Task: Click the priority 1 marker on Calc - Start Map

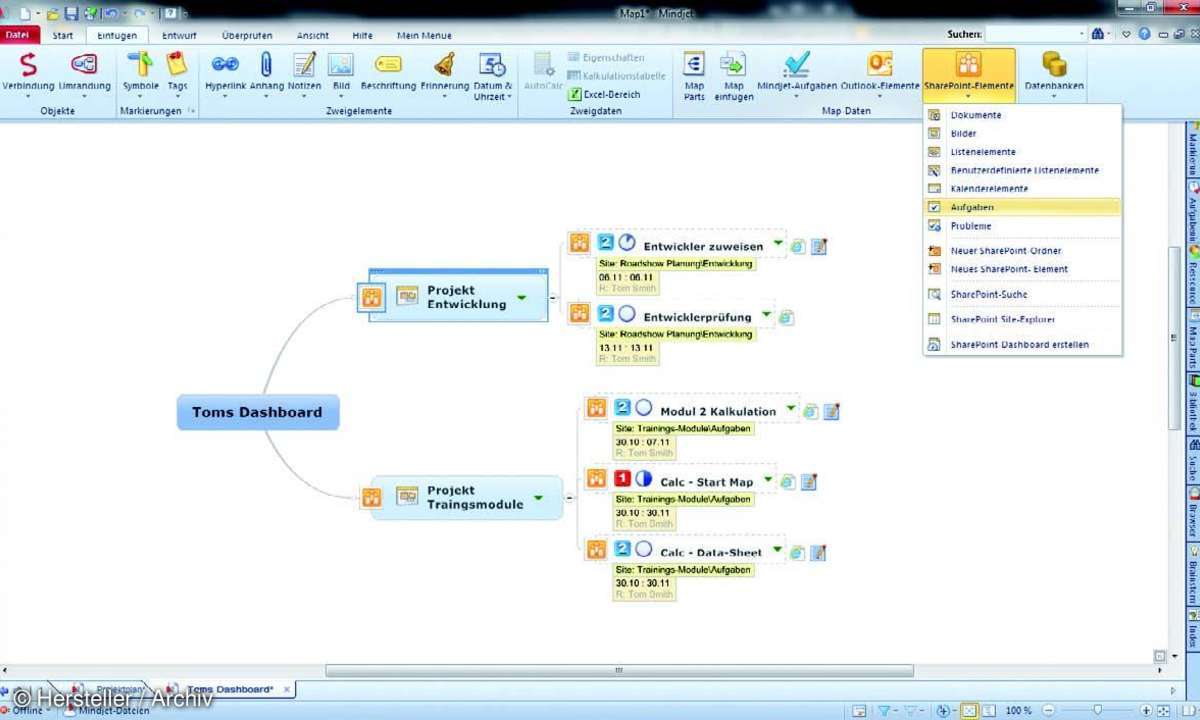Action: click(x=621, y=480)
